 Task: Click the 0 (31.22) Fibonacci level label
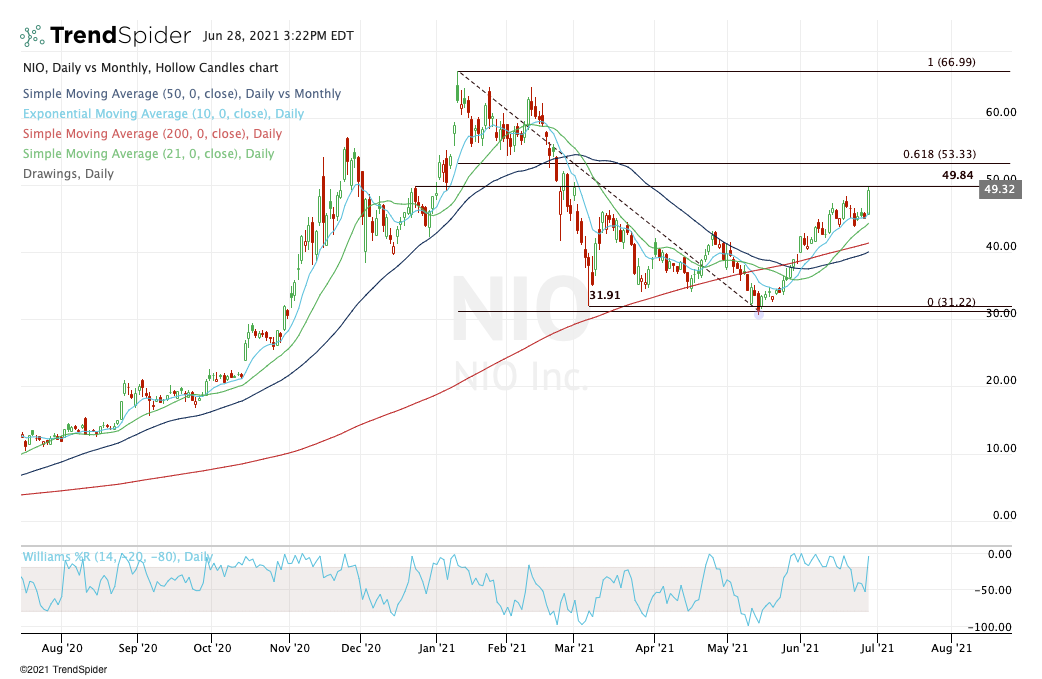pos(951,302)
